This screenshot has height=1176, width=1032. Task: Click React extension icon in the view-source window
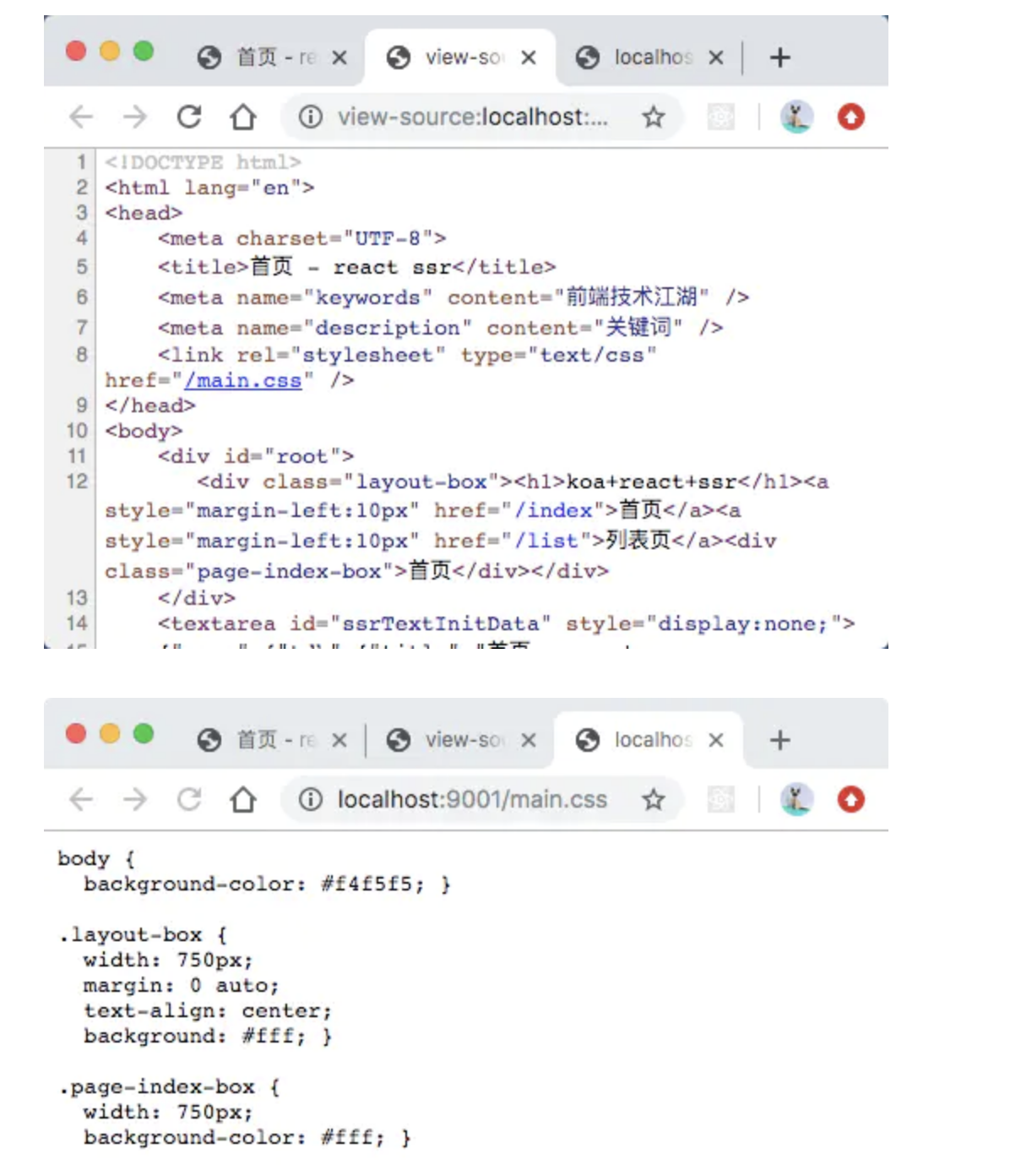pos(720,117)
